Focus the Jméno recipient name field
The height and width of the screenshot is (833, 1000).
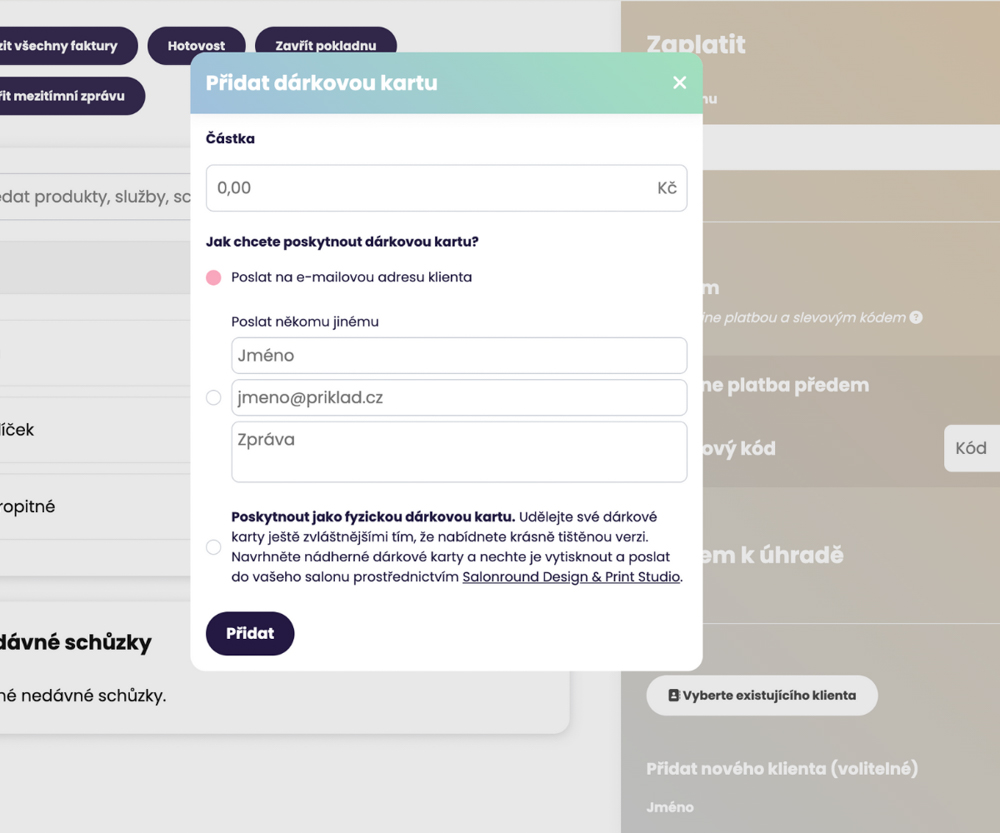pos(458,356)
